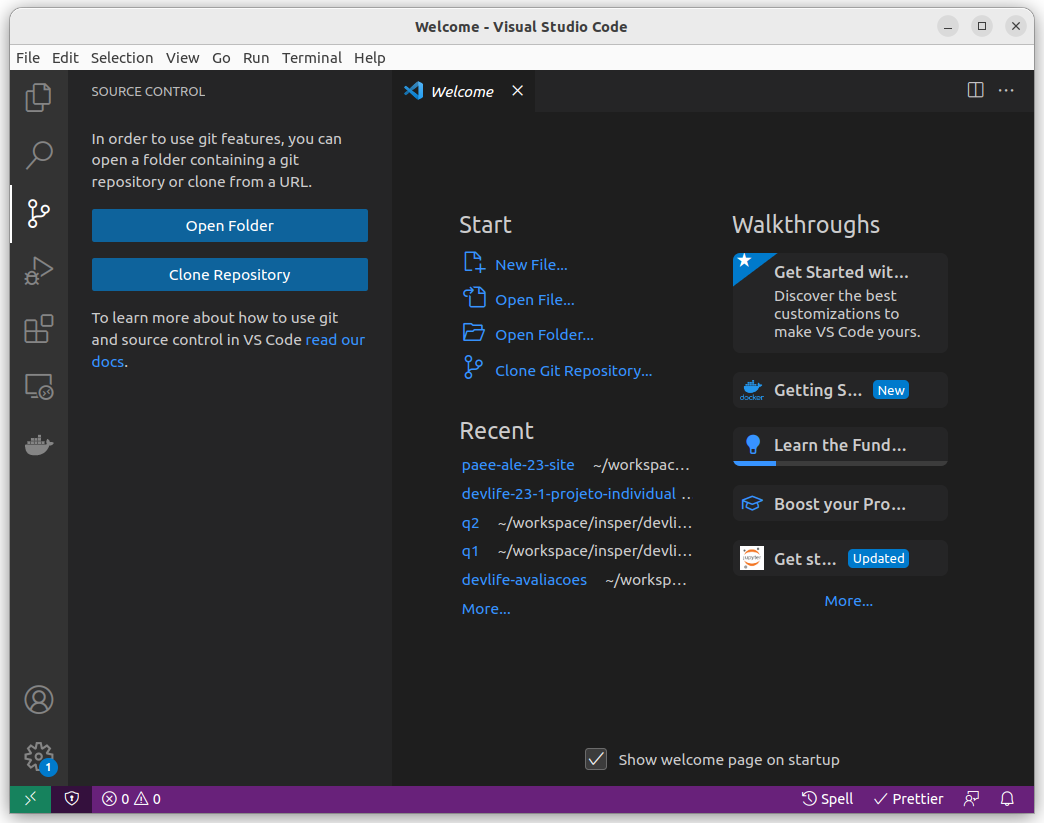Expand the More... recent folders list

486,609
